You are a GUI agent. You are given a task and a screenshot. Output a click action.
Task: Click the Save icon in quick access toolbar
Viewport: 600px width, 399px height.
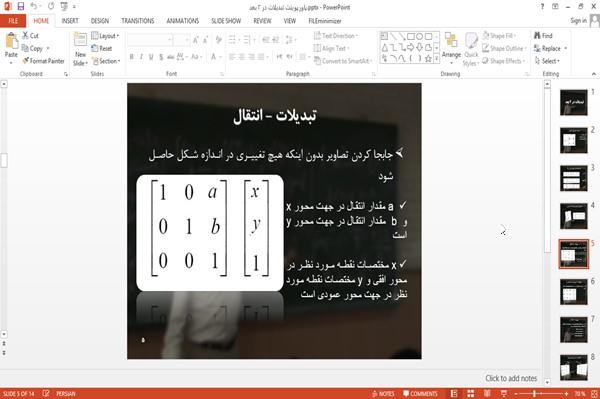coord(21,7)
